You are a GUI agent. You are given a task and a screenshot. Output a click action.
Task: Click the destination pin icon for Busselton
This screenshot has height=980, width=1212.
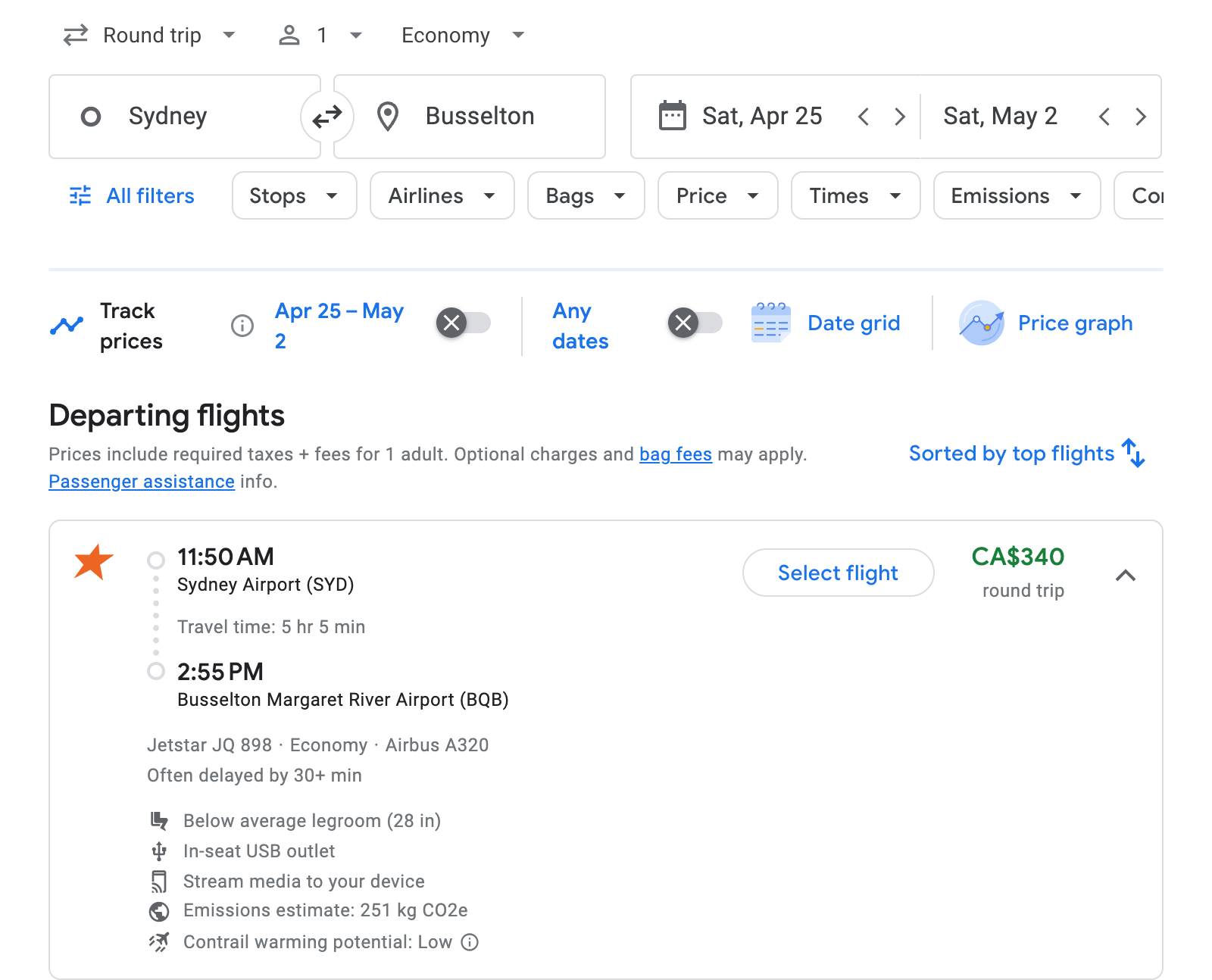point(387,116)
